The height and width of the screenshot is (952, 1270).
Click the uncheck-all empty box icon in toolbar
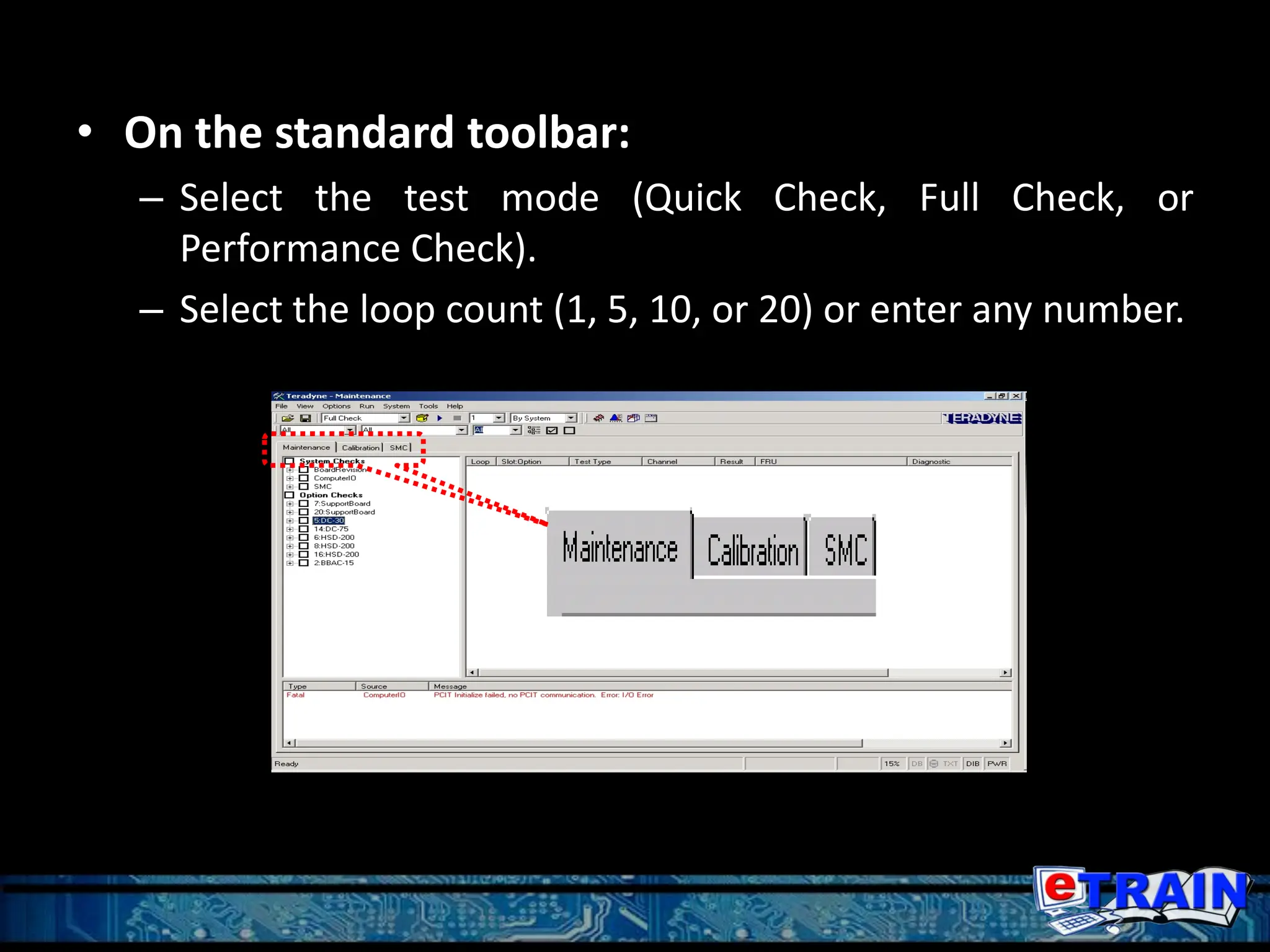pos(569,430)
